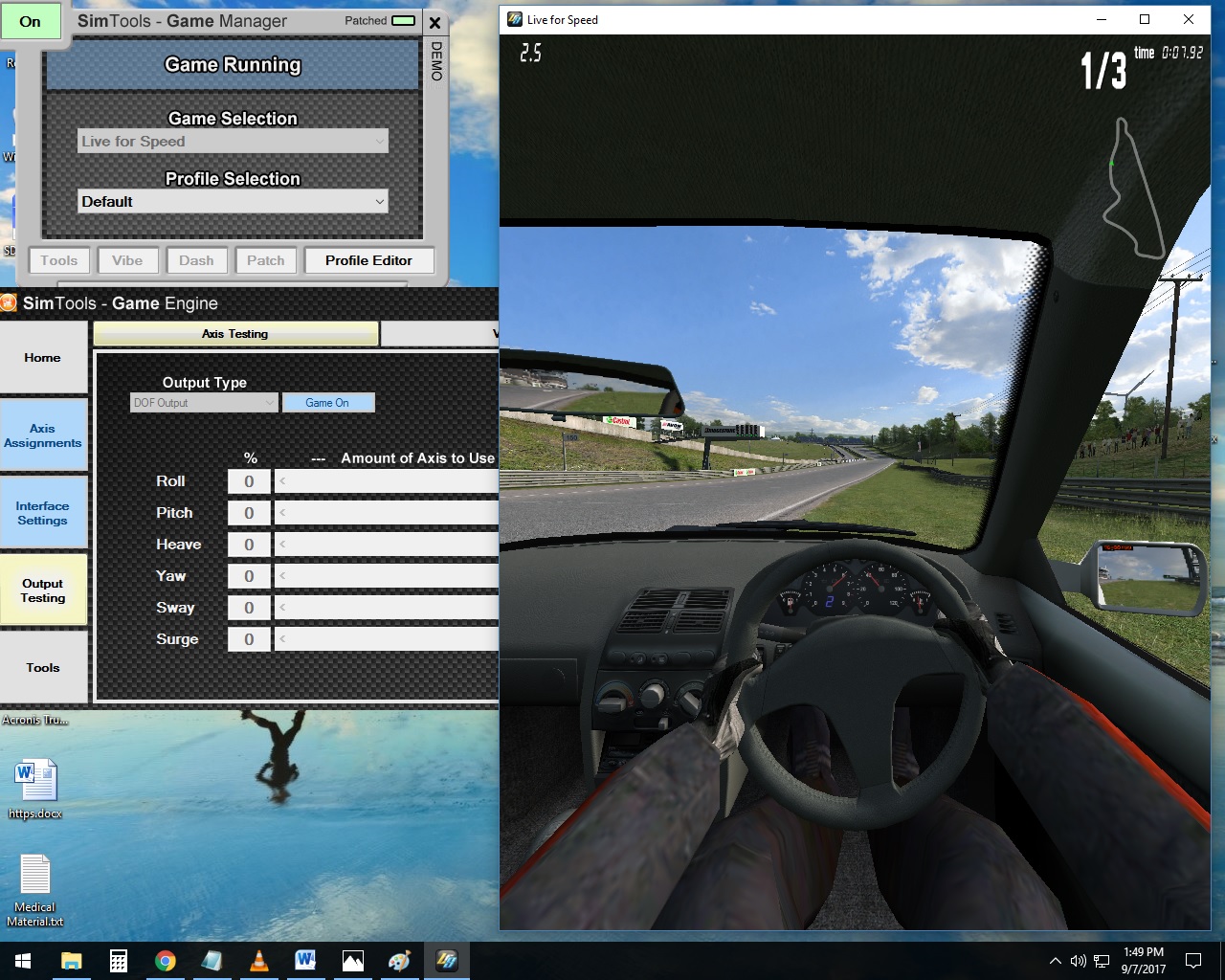
Task: Open the Game Selection dropdown showing Live for Speed
Action: (x=233, y=142)
